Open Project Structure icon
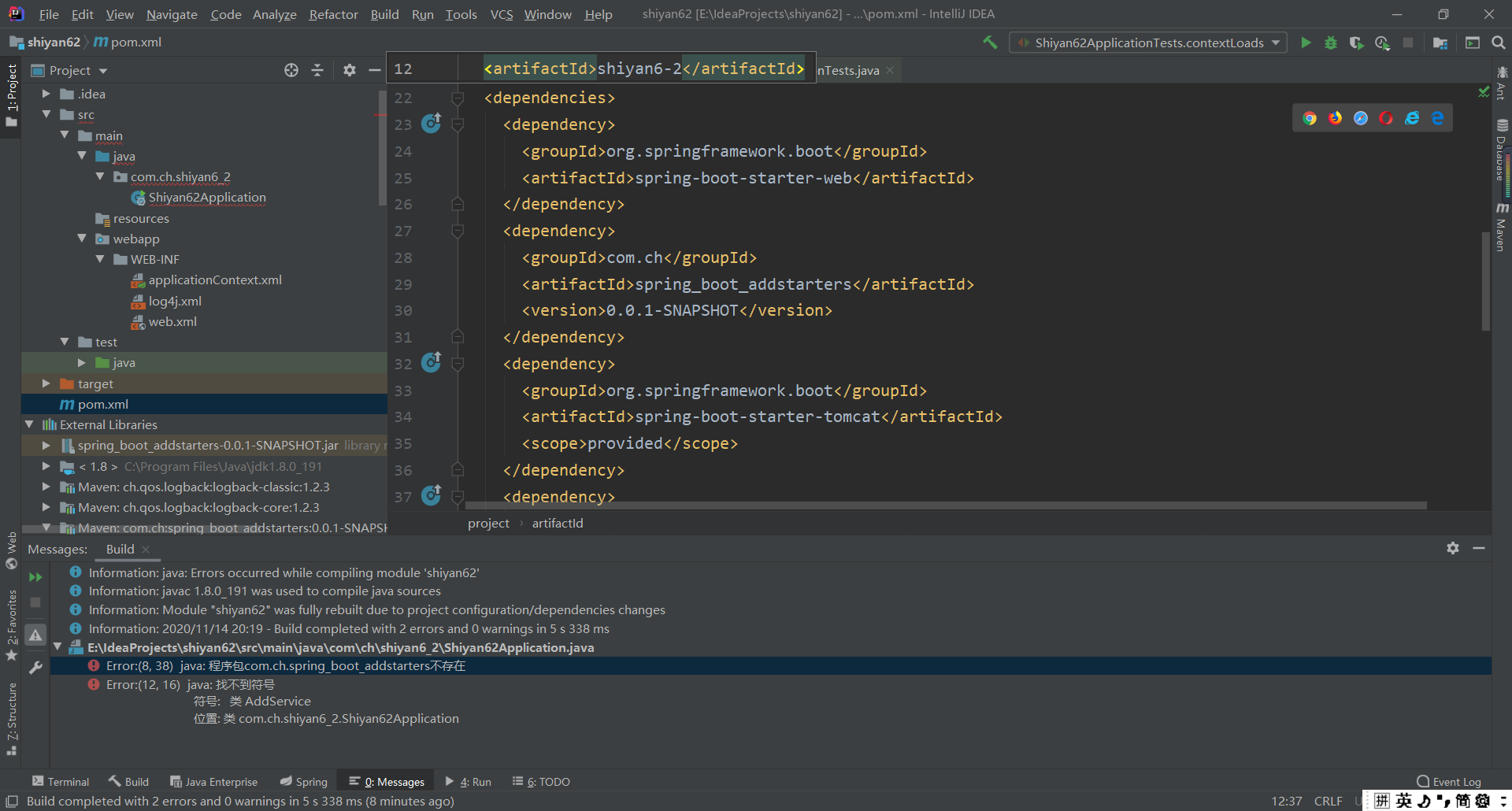 click(x=1440, y=43)
